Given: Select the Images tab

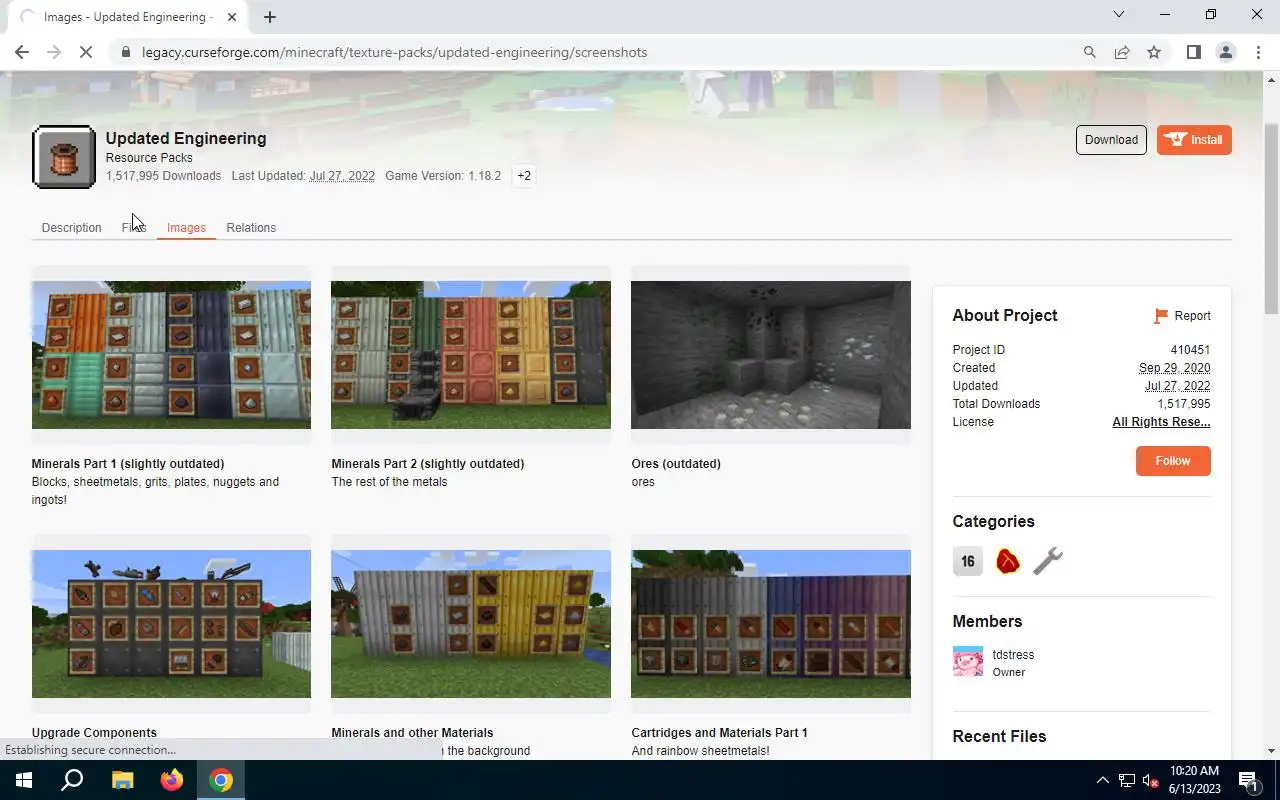Looking at the screenshot, I should click(186, 228).
